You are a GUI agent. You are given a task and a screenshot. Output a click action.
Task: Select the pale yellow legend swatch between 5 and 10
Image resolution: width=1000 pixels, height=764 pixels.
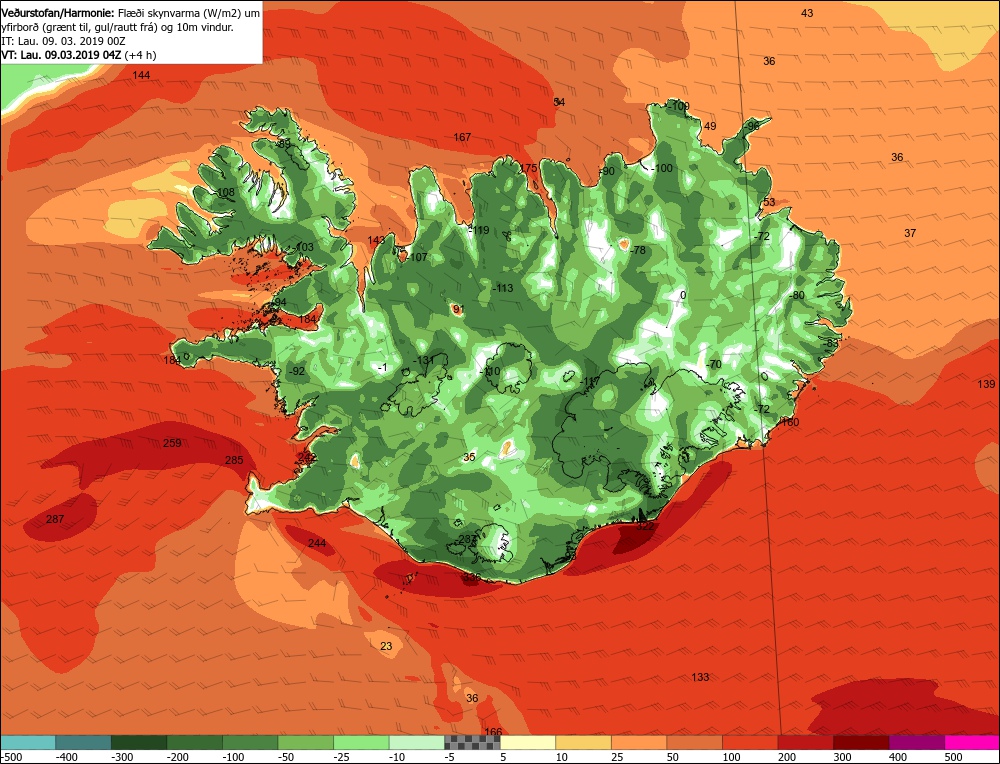pyautogui.click(x=528, y=742)
